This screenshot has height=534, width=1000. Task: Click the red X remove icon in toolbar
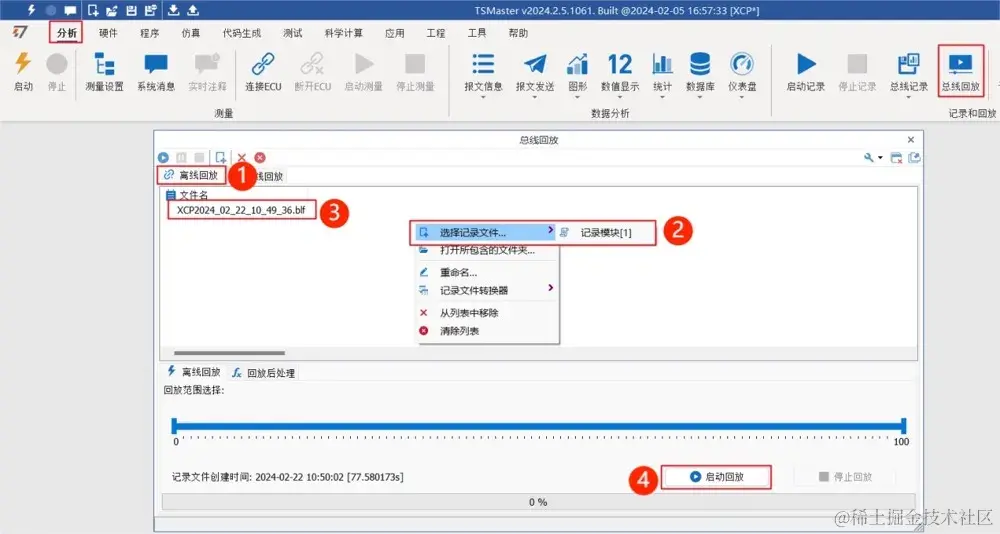[x=242, y=158]
